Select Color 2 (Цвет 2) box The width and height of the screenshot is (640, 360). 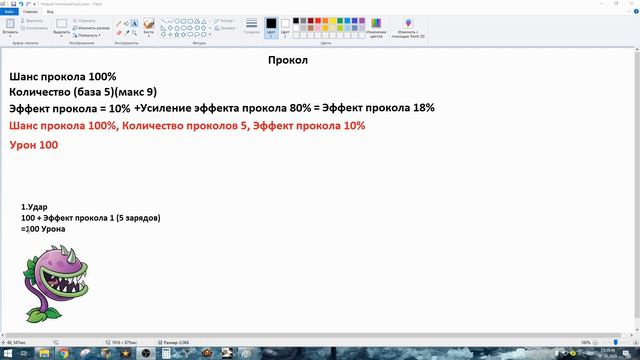pos(285,28)
